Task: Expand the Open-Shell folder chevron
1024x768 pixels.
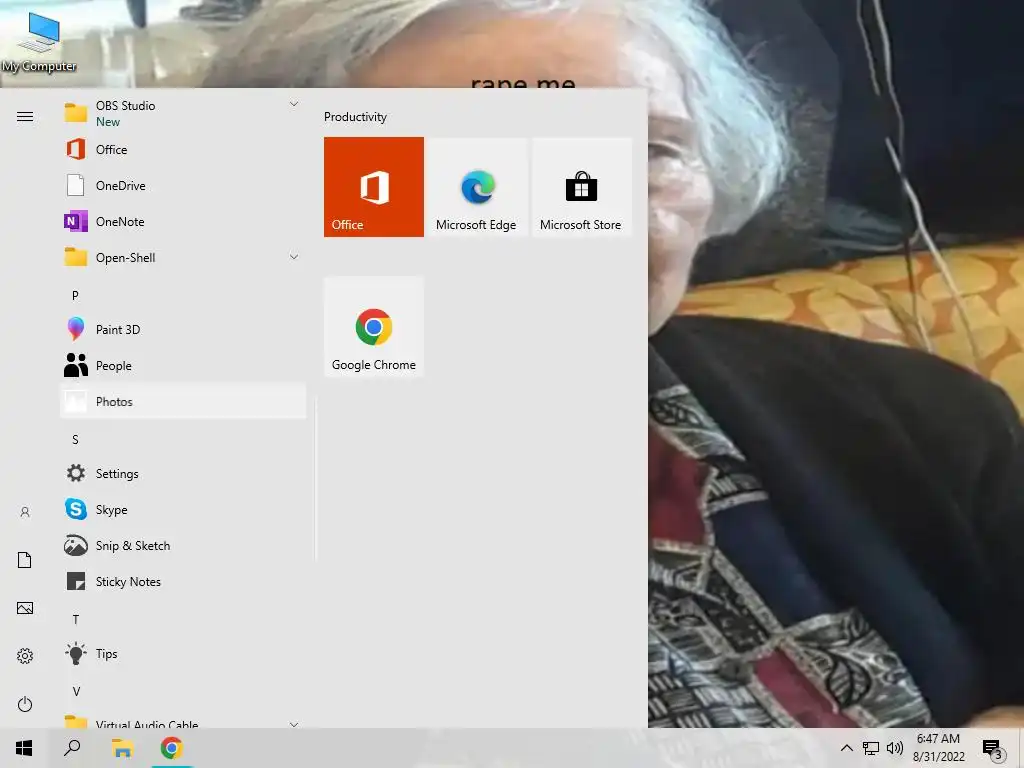Action: coord(294,257)
